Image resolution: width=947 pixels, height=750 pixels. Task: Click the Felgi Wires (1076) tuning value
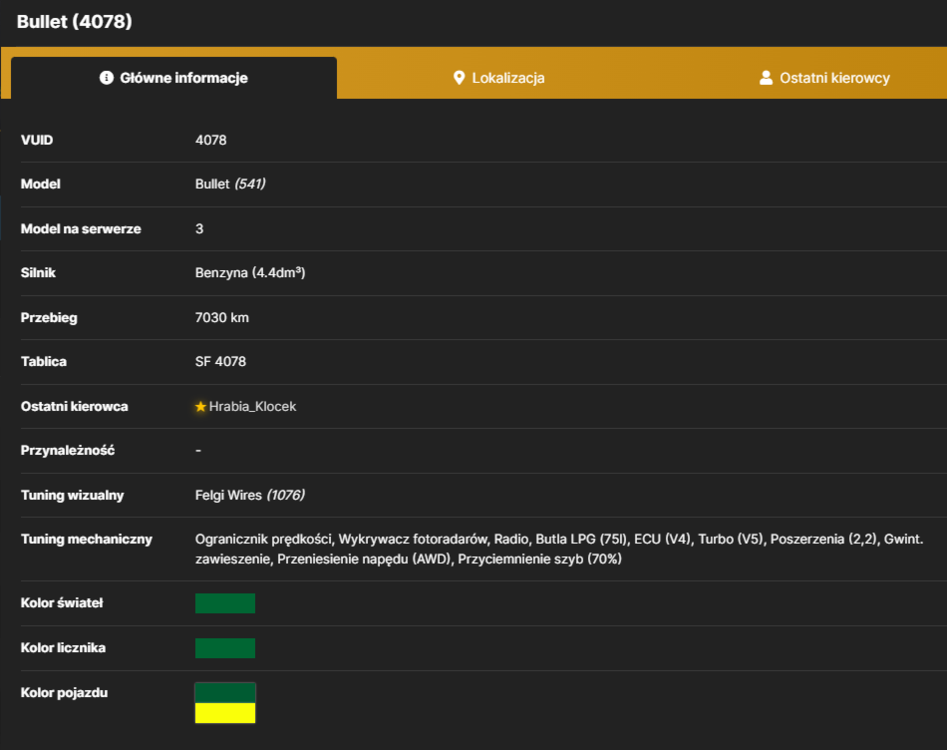249,495
